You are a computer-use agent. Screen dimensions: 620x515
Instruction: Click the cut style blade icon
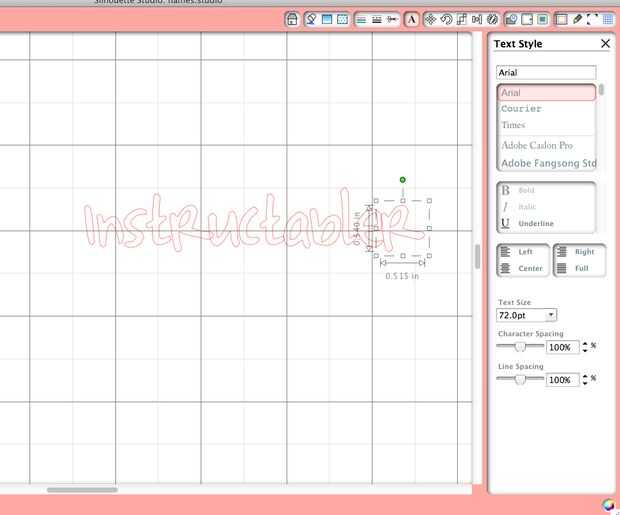[392, 19]
